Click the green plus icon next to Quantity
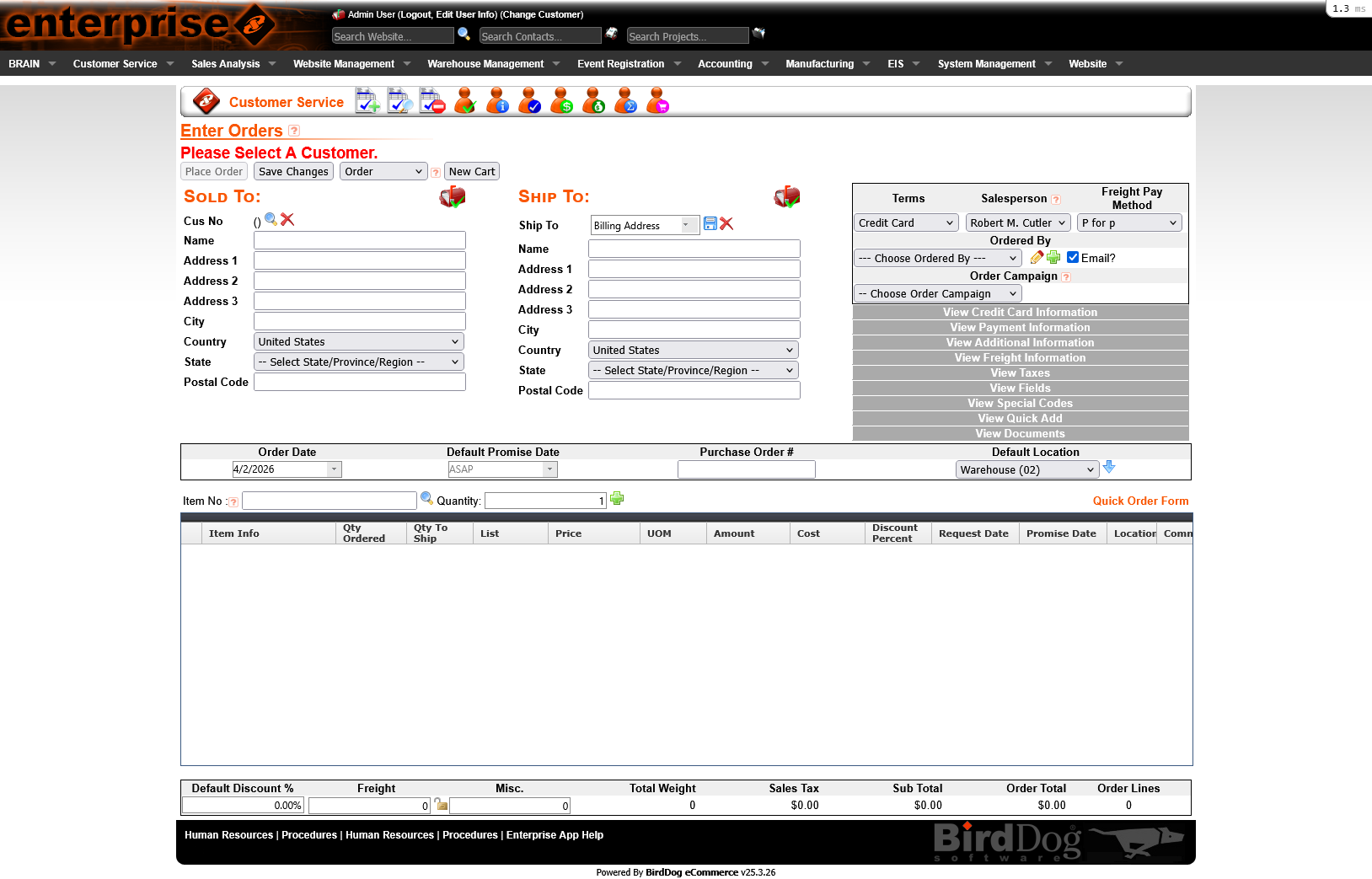 click(617, 499)
